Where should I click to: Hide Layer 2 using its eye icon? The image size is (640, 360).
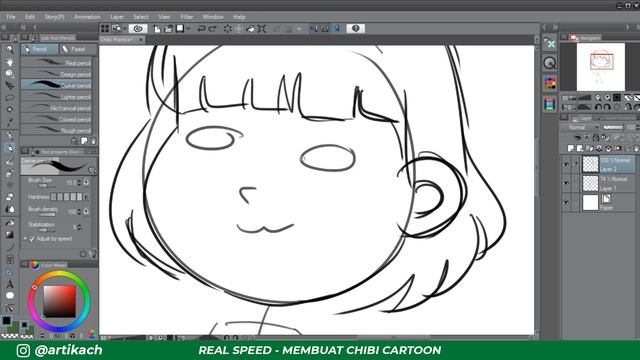click(x=566, y=164)
